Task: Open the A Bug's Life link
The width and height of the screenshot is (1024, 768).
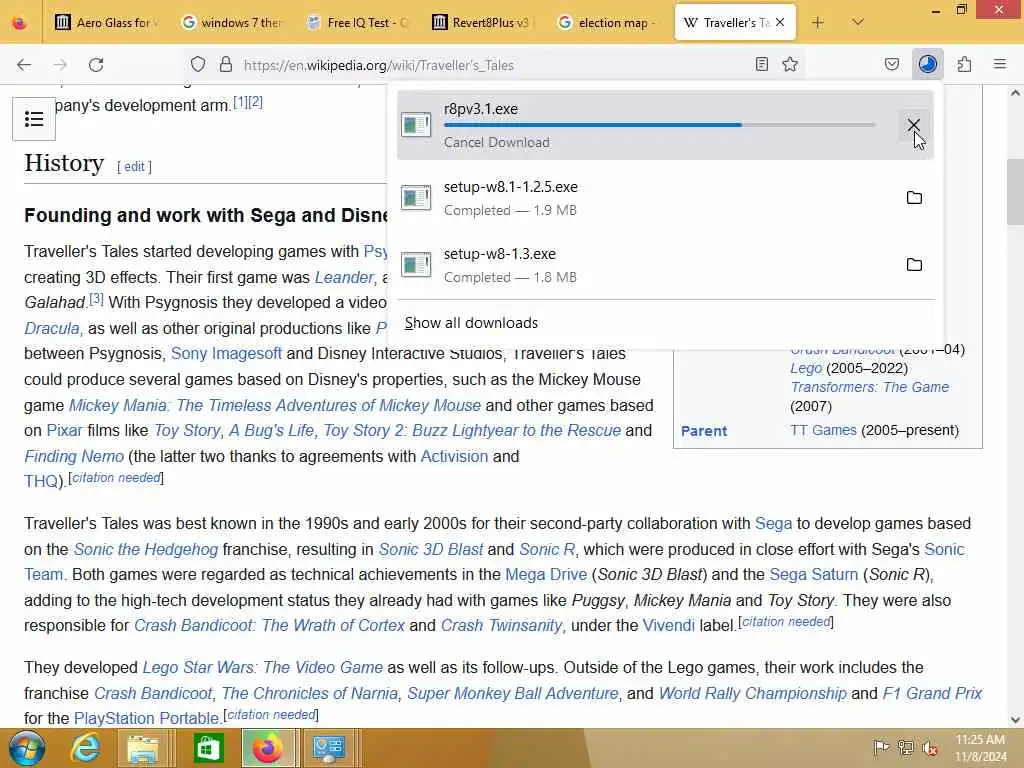Action: (271, 430)
